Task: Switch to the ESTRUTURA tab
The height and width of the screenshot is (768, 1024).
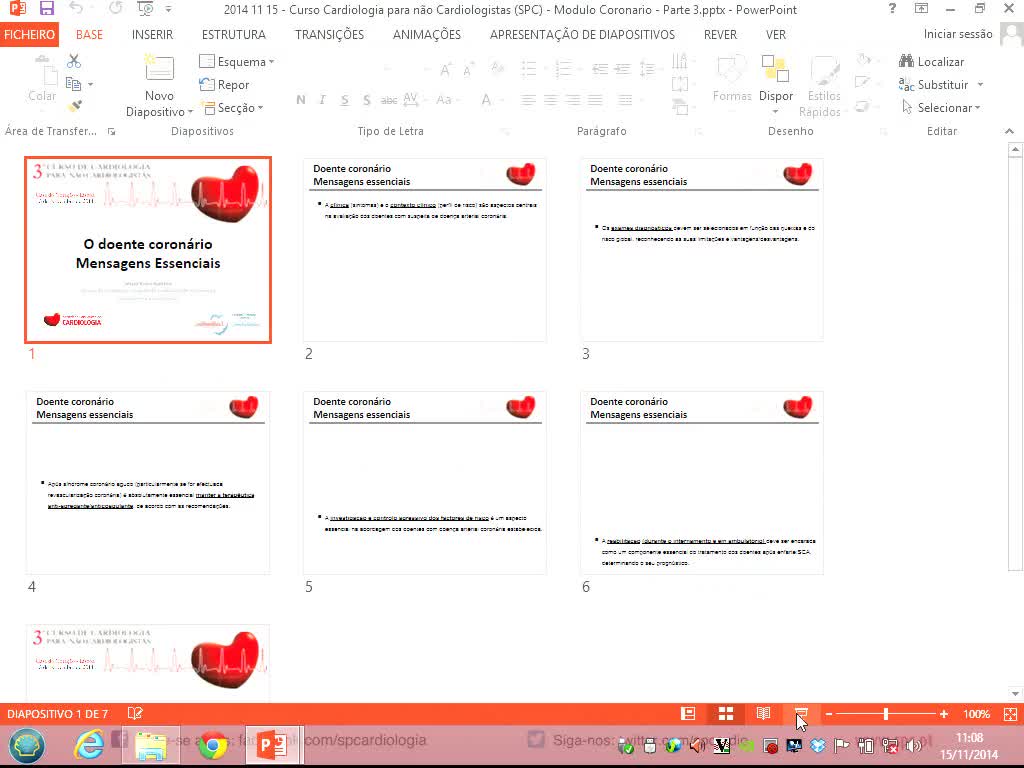Action: (234, 35)
